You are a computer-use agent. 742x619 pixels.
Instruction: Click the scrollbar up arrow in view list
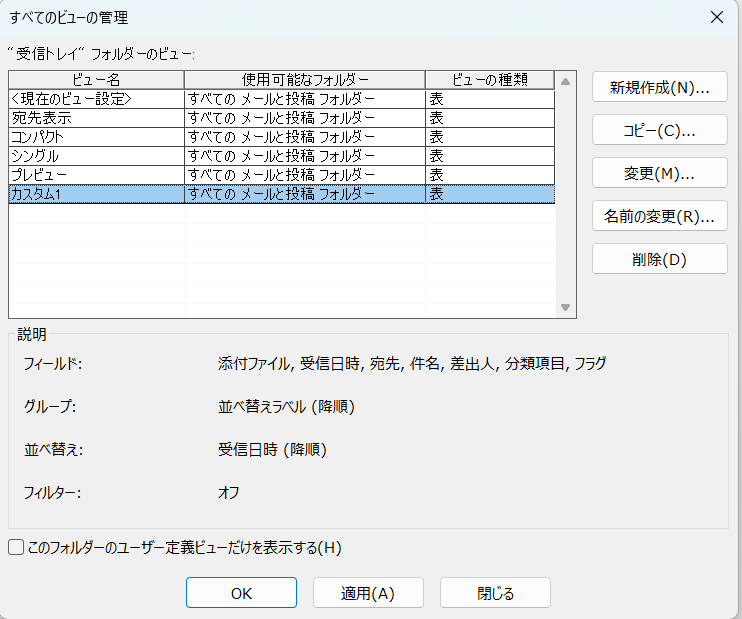coord(565,81)
